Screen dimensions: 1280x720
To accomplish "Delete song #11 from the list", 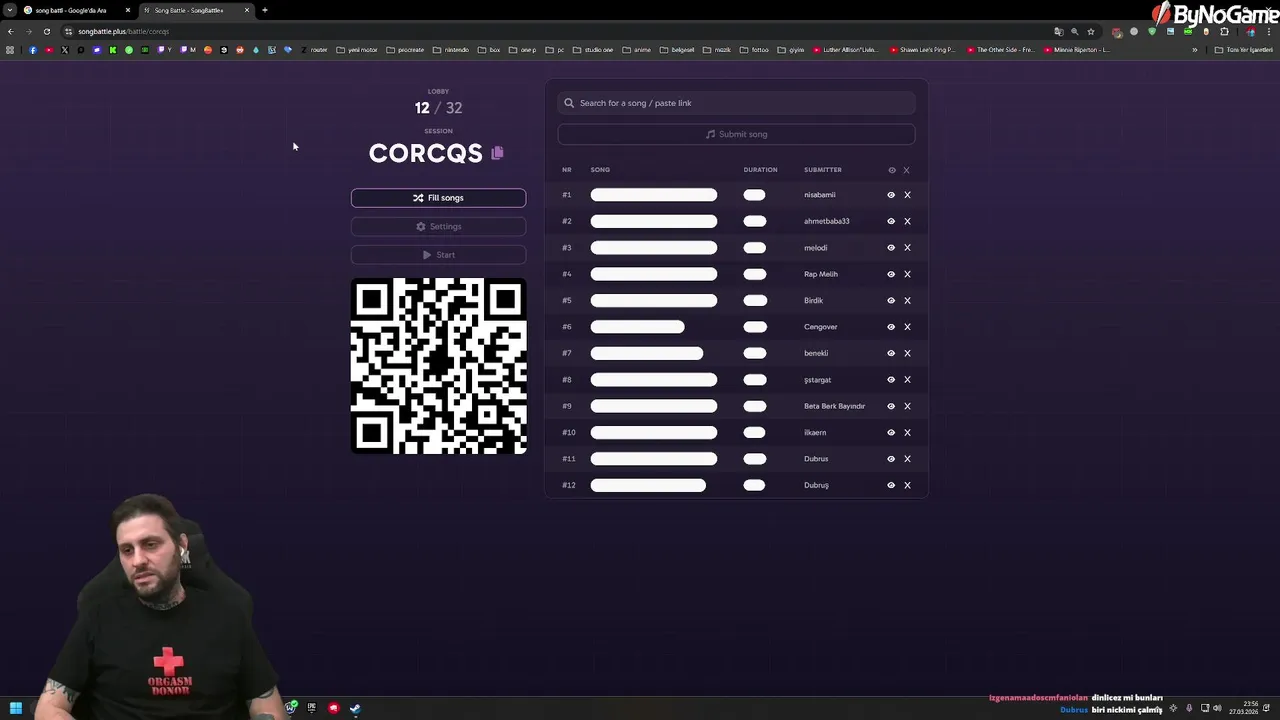I will tap(908, 459).
